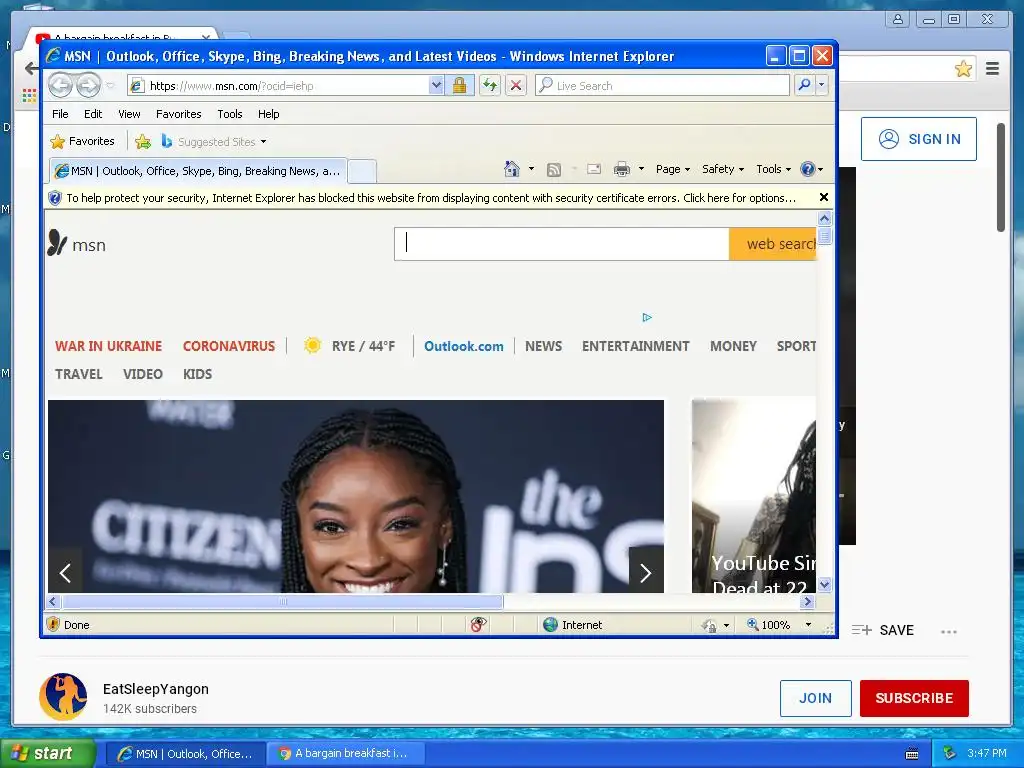The height and width of the screenshot is (768, 1024).
Task: Click security information bar for options
Action: [x=431, y=198]
